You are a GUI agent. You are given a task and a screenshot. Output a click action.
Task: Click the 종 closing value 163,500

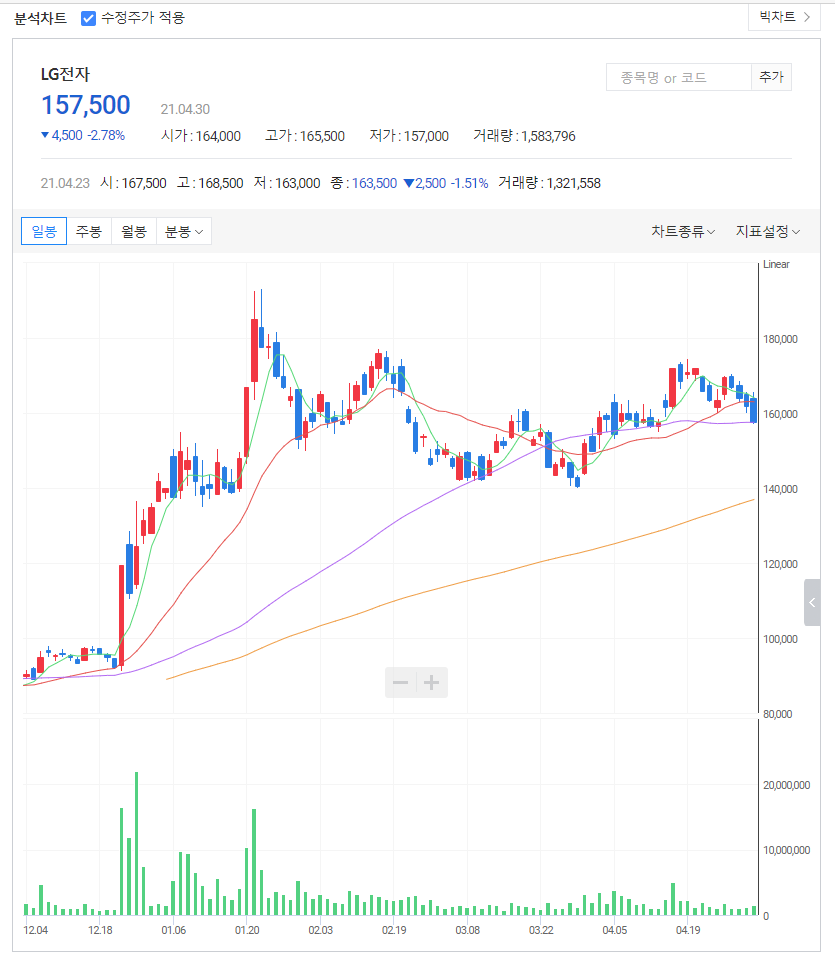coord(375,183)
